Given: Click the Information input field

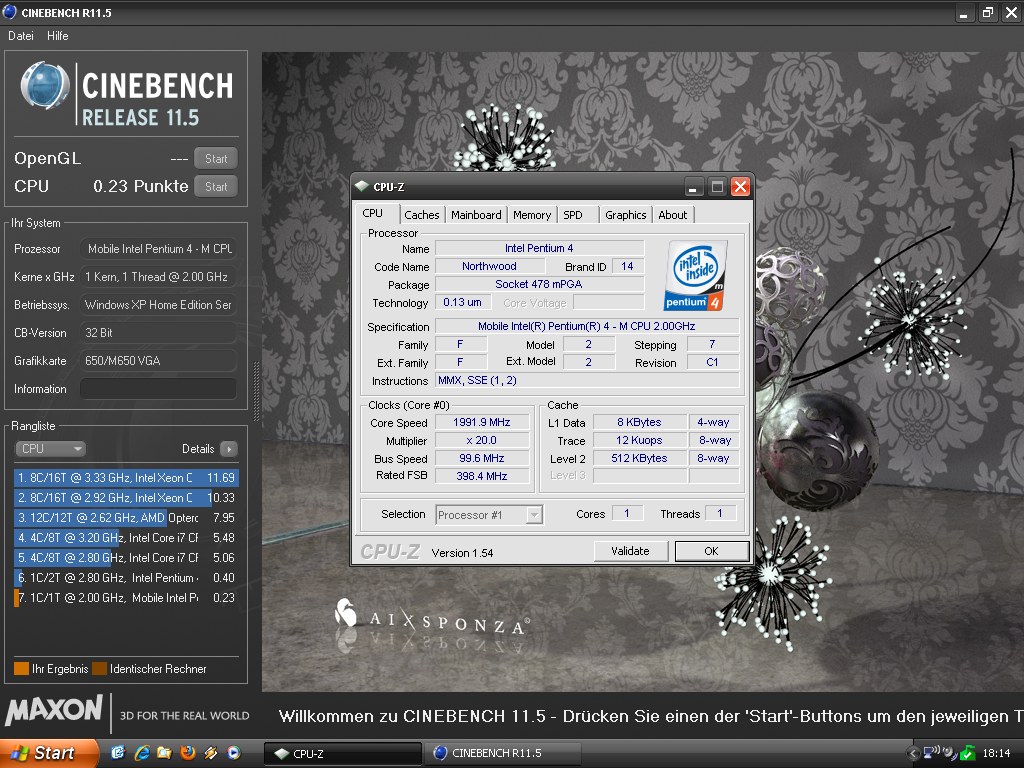Looking at the screenshot, I should (x=158, y=389).
